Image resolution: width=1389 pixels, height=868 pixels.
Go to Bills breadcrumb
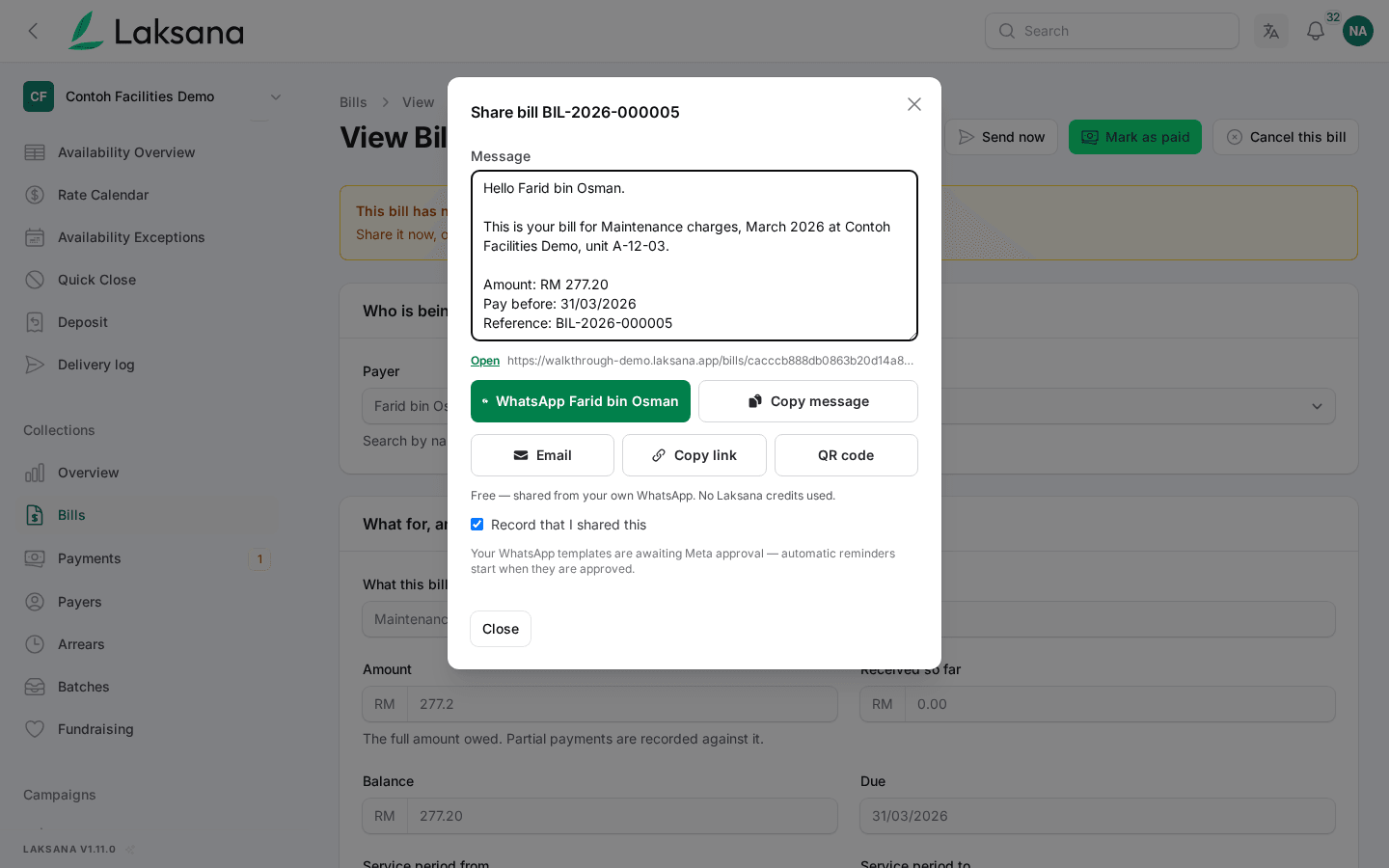(x=353, y=102)
